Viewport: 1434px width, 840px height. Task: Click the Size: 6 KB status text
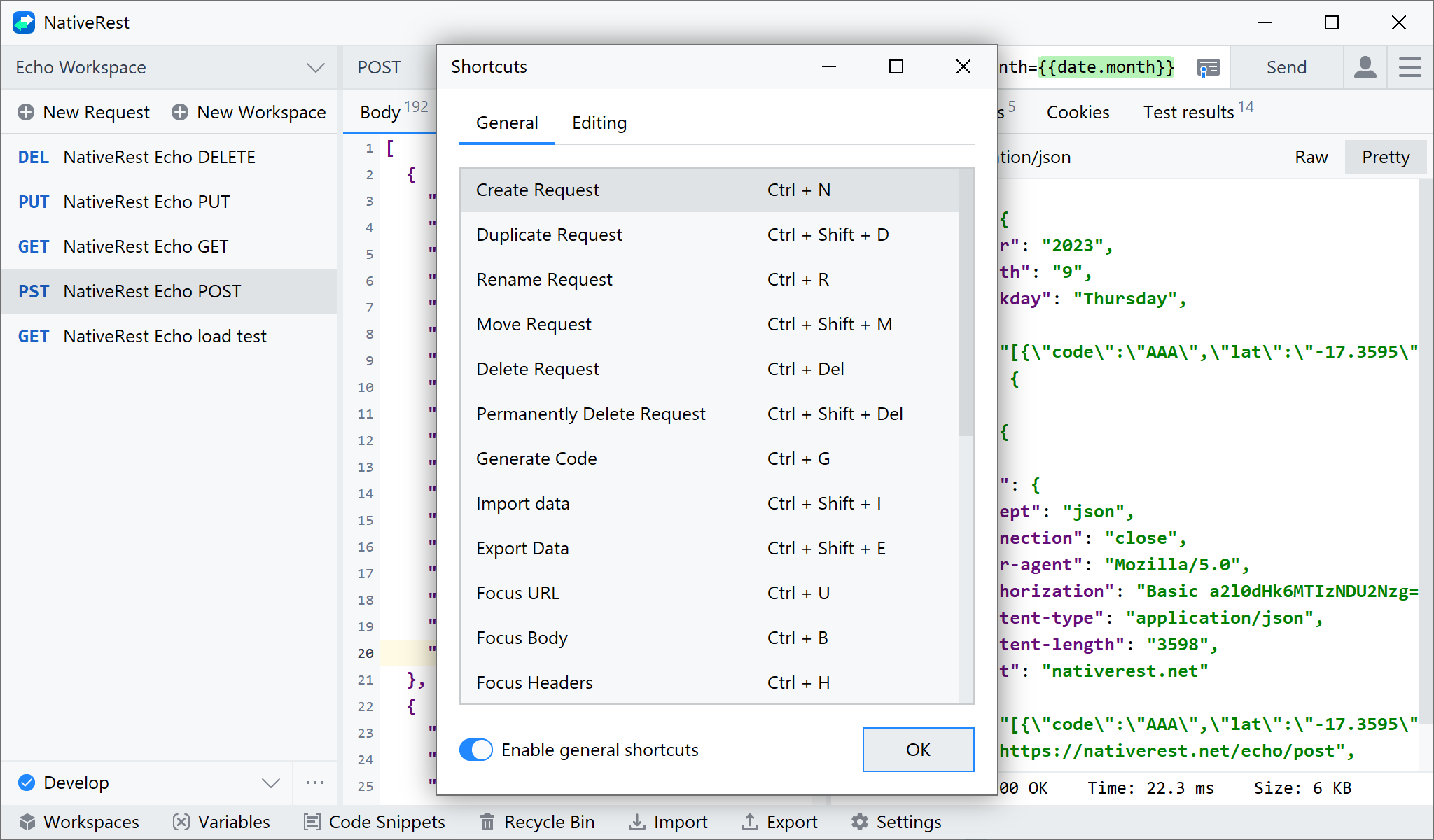pos(1302,788)
